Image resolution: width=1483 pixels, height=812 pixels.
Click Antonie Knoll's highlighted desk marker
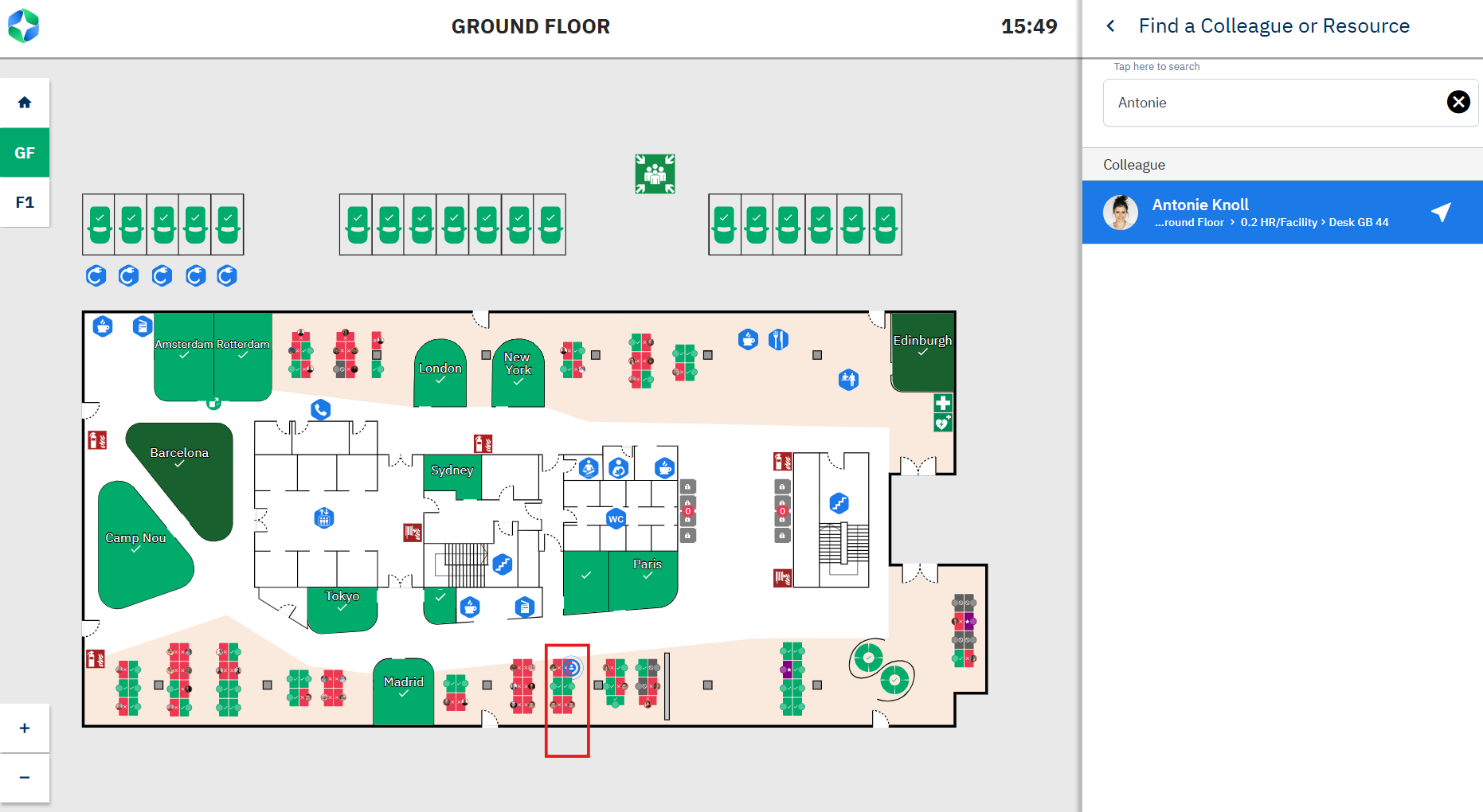(571, 668)
